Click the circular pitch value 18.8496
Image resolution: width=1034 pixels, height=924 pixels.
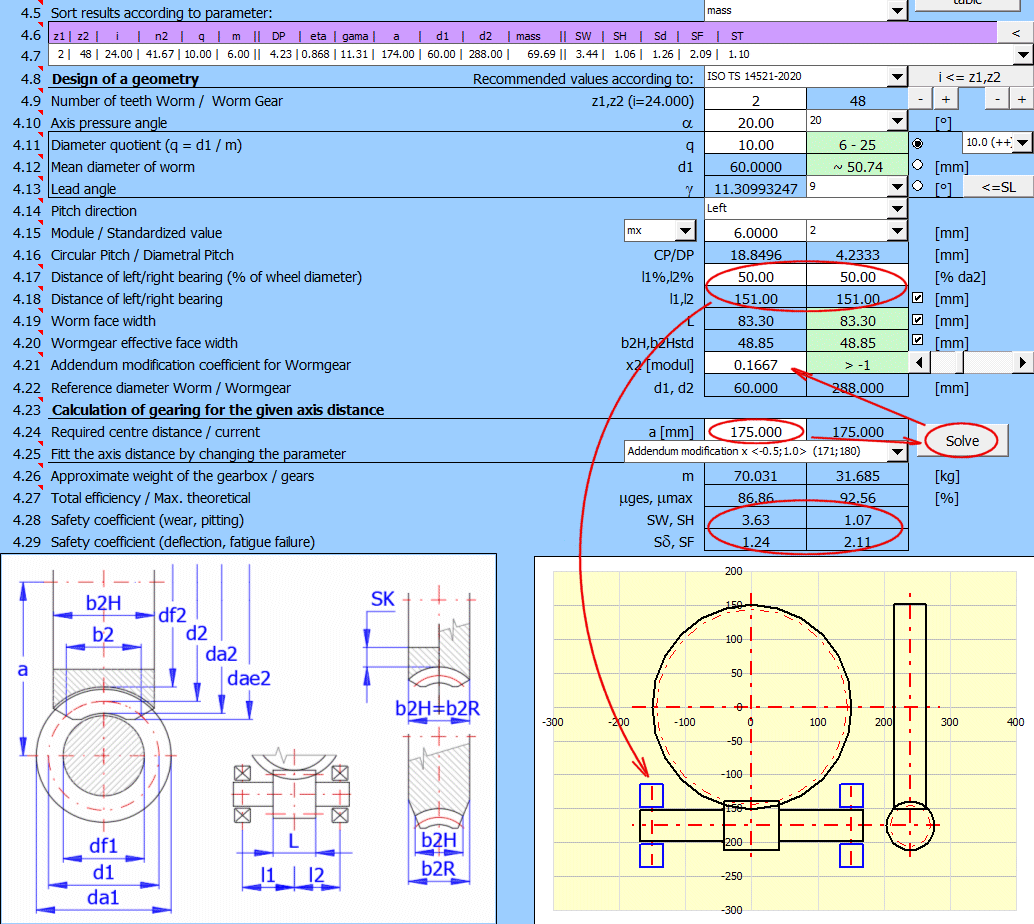coord(756,255)
